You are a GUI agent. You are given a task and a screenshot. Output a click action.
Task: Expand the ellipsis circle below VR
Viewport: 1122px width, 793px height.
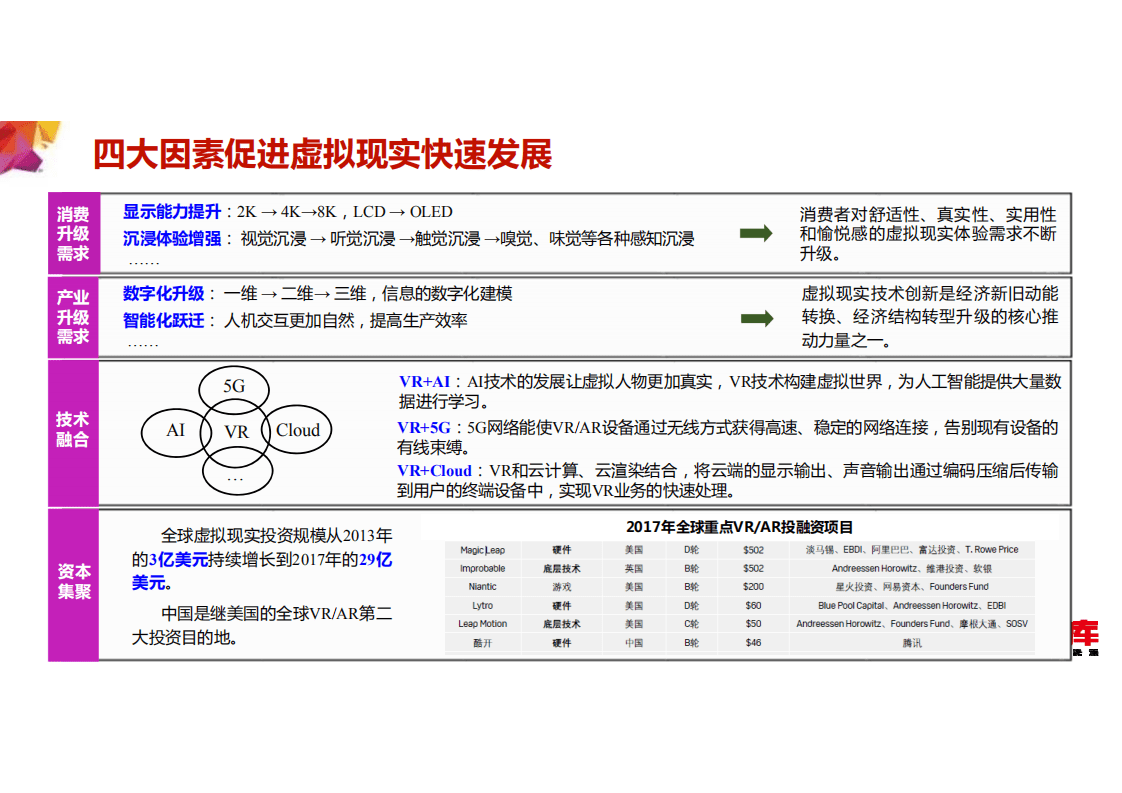[x=236, y=478]
